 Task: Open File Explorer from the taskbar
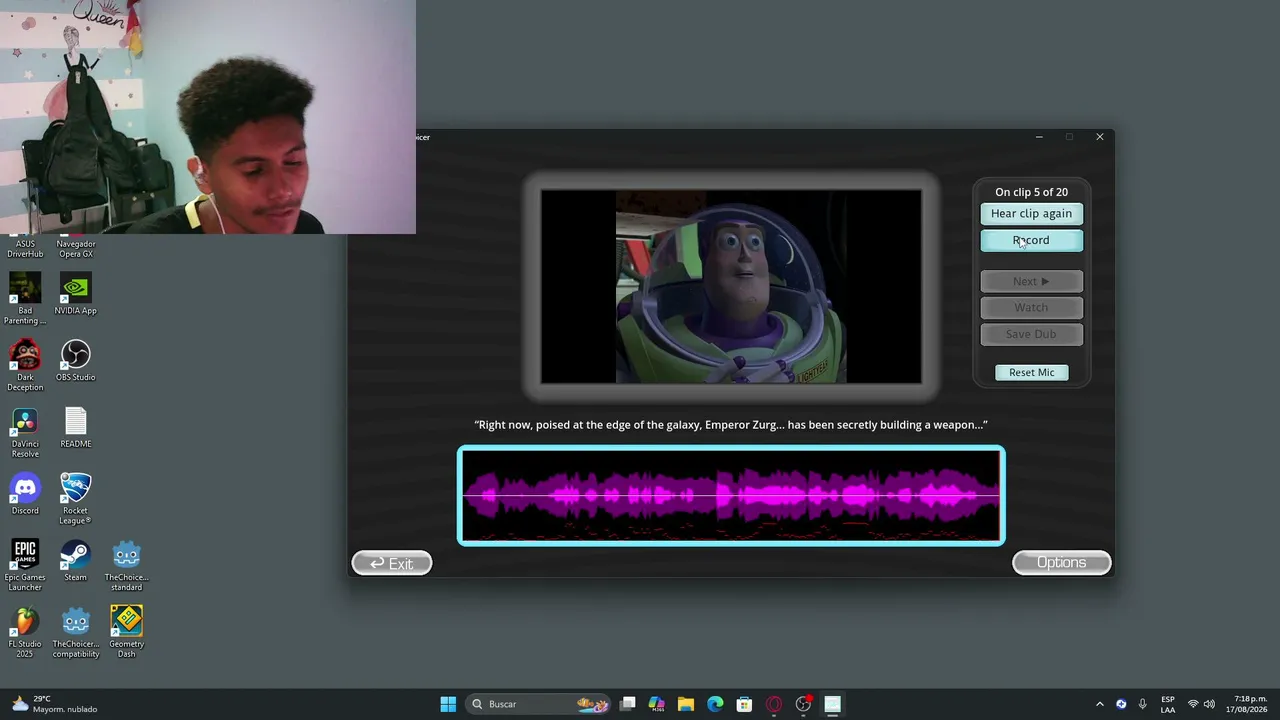(x=686, y=704)
